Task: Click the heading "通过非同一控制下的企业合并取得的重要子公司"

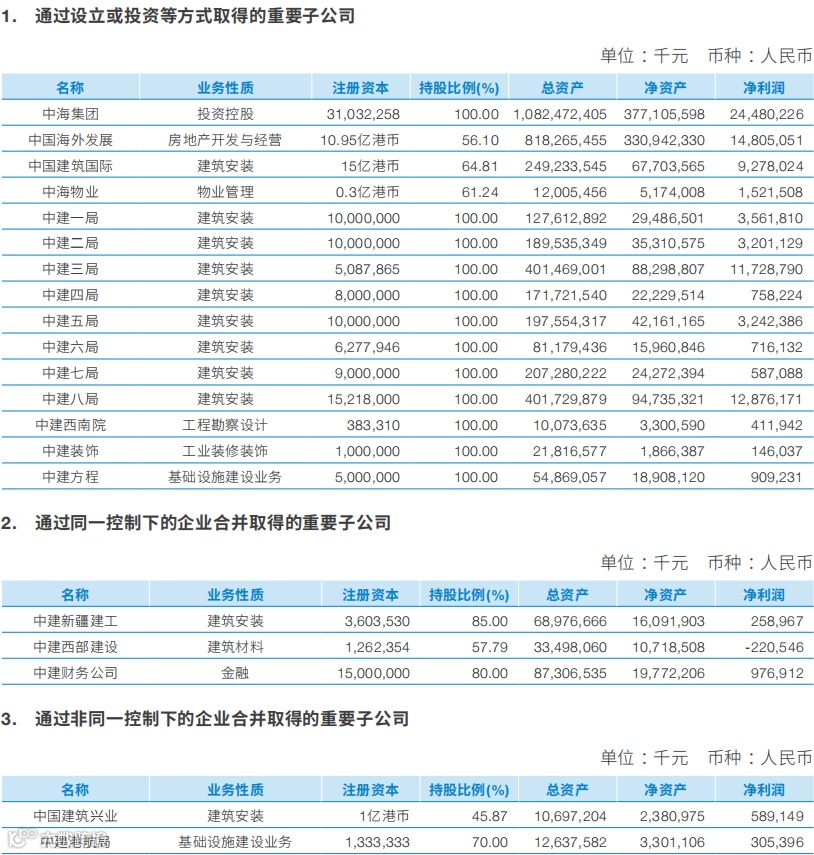Action: click(222, 718)
